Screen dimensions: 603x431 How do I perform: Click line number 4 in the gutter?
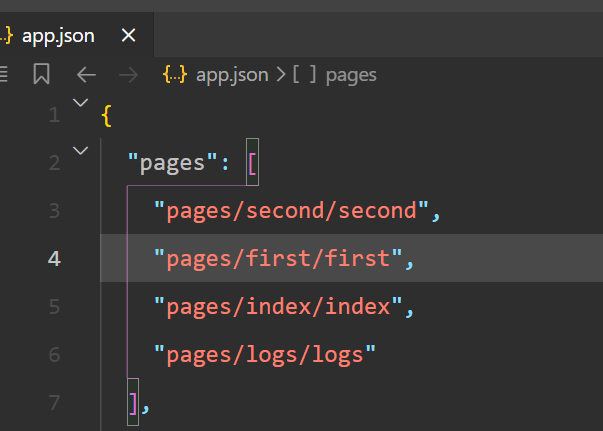(x=54, y=259)
